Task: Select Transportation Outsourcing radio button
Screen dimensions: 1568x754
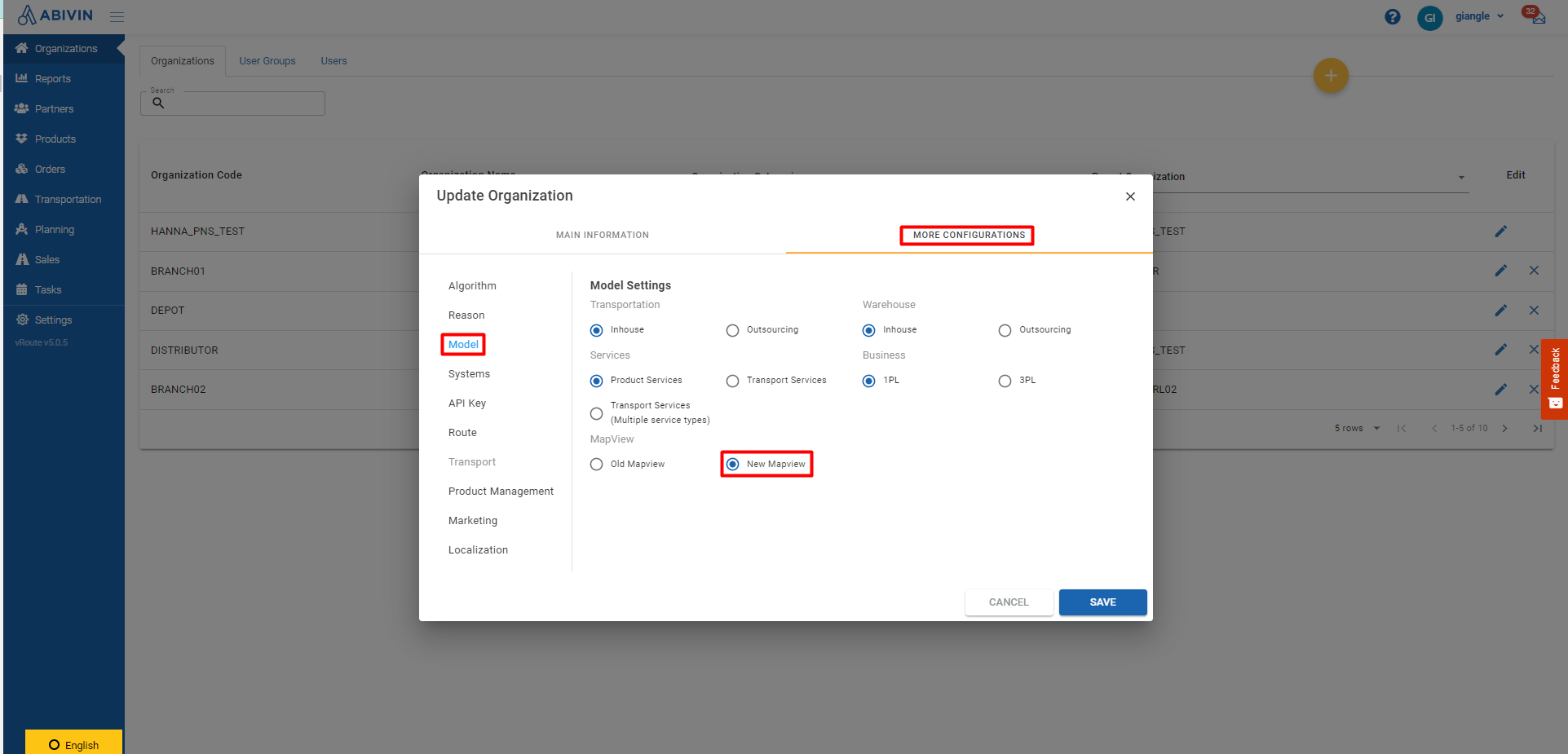Action: 732,330
